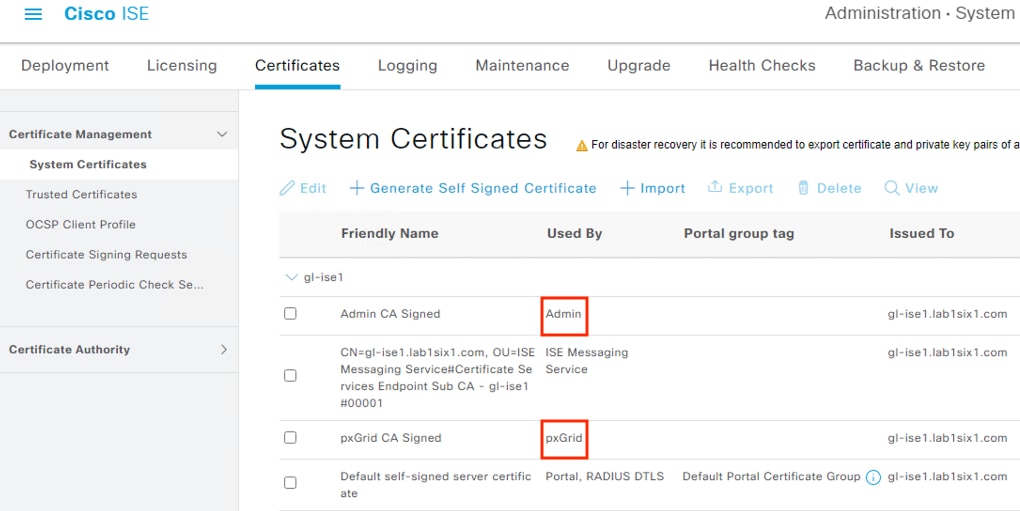The width and height of the screenshot is (1020, 511).
Task: Switch to the Licensing tab
Action: pos(181,66)
